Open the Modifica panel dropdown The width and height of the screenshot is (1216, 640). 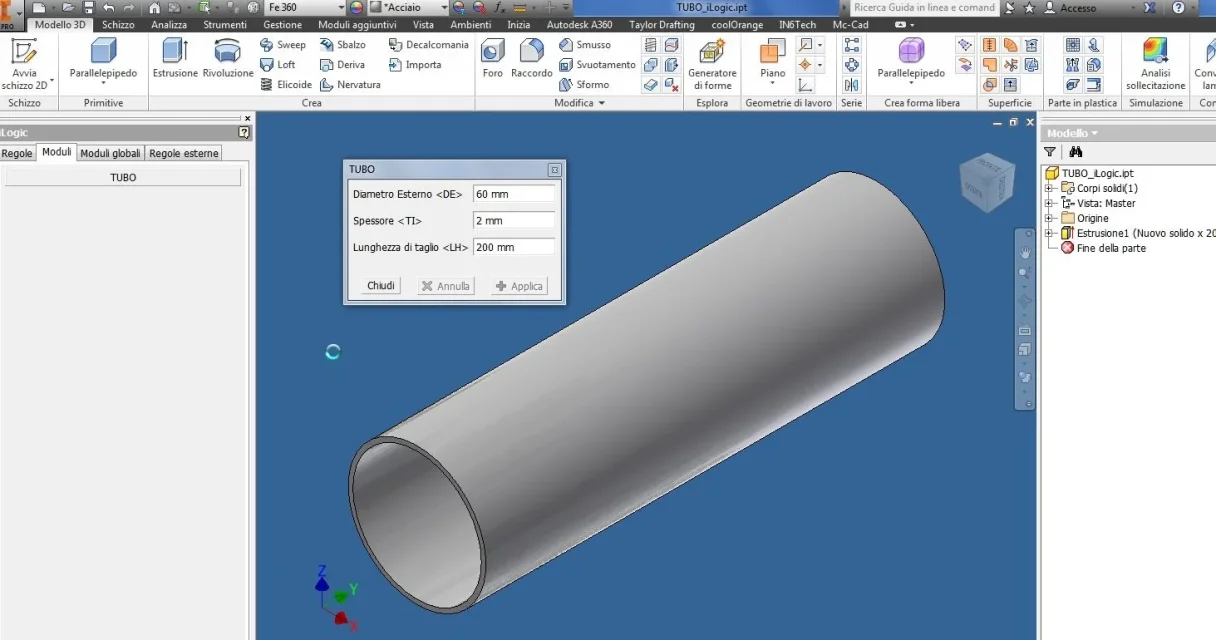coord(579,103)
